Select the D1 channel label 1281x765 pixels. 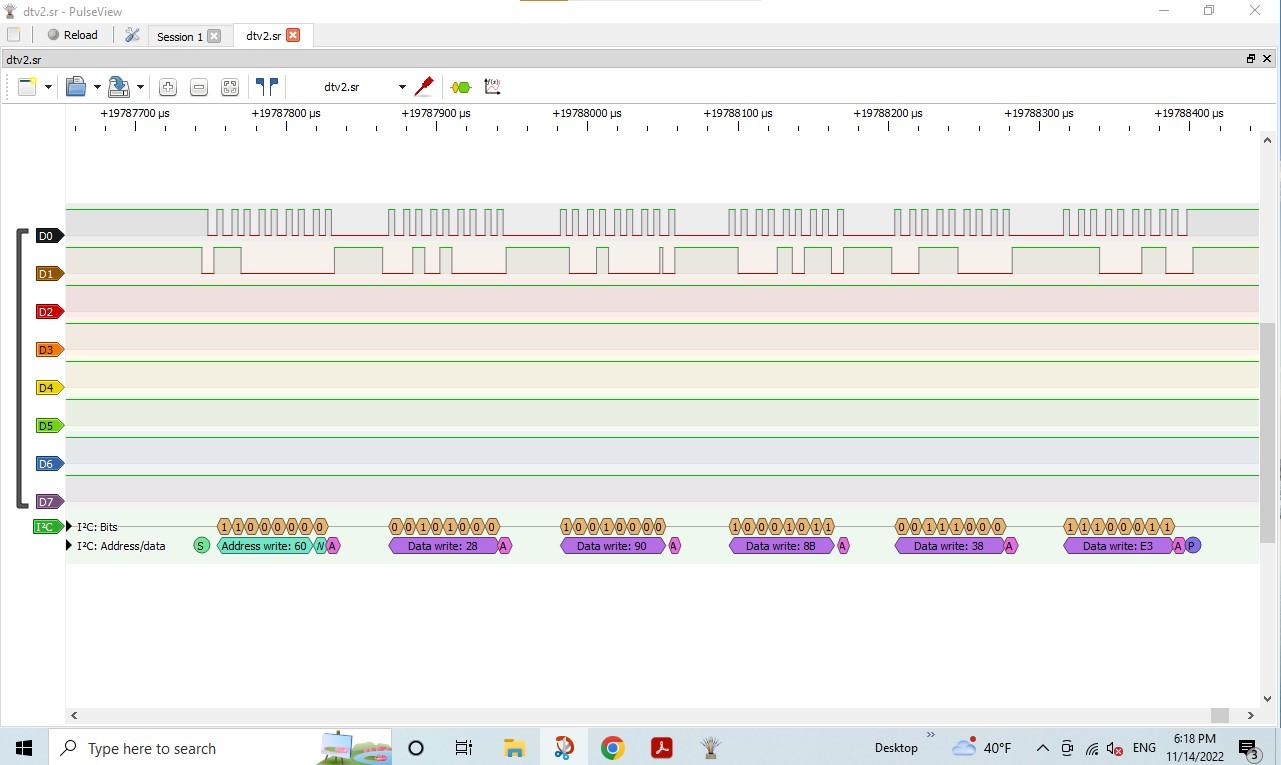[49, 274]
